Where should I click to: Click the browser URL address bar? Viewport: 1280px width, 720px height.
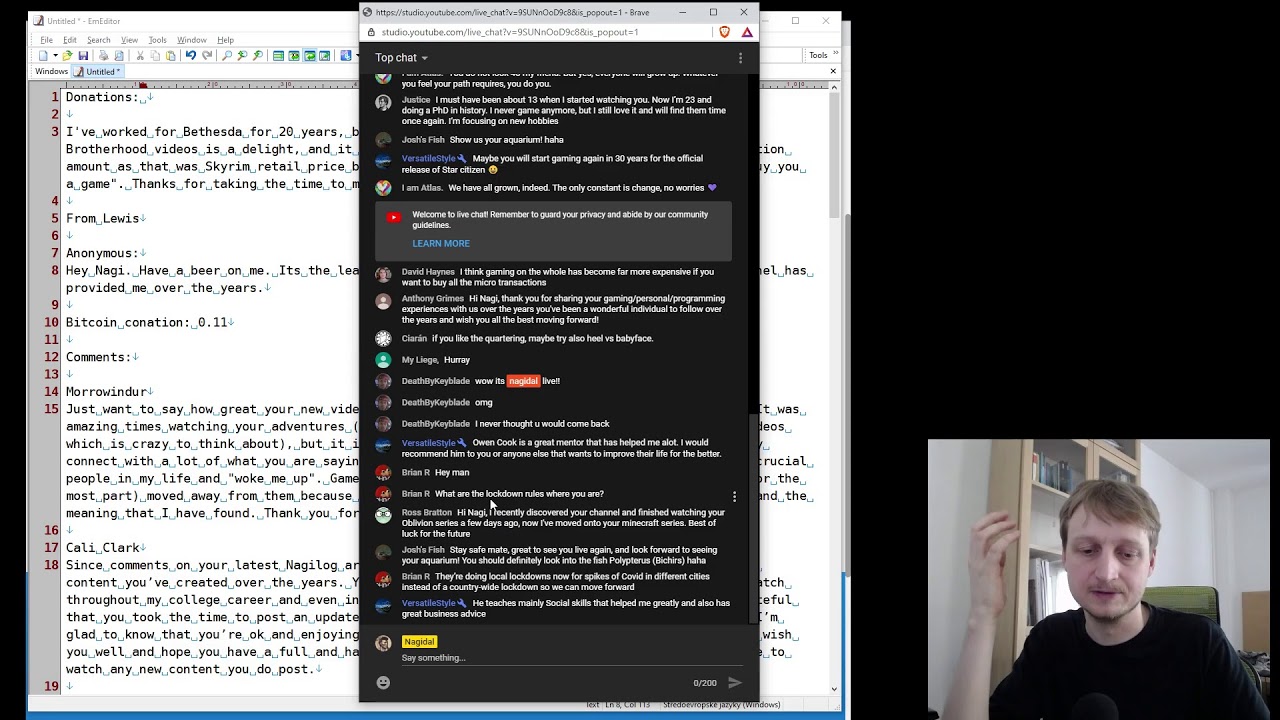point(540,32)
